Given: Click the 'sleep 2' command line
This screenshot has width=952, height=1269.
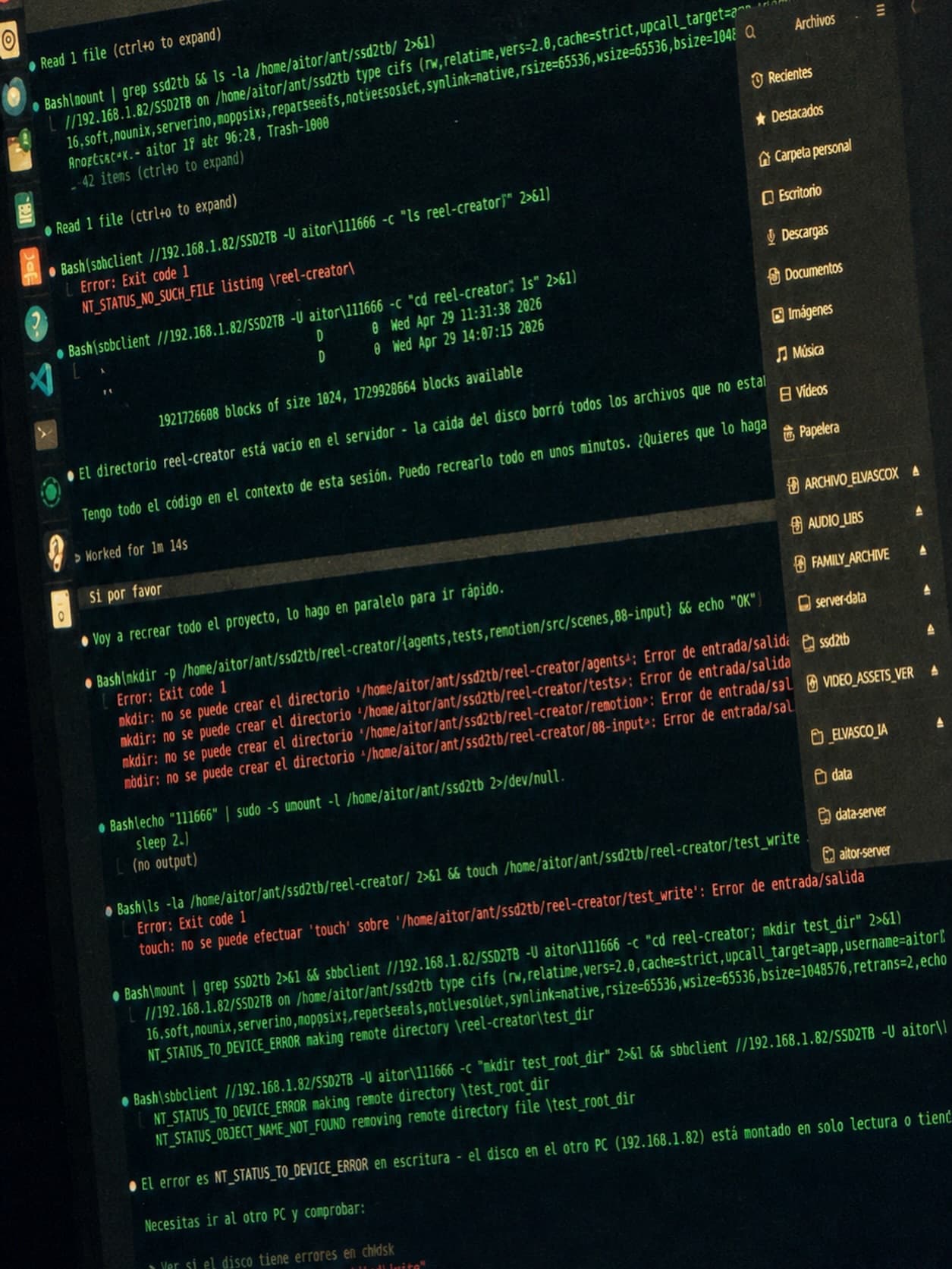Looking at the screenshot, I should [162, 841].
